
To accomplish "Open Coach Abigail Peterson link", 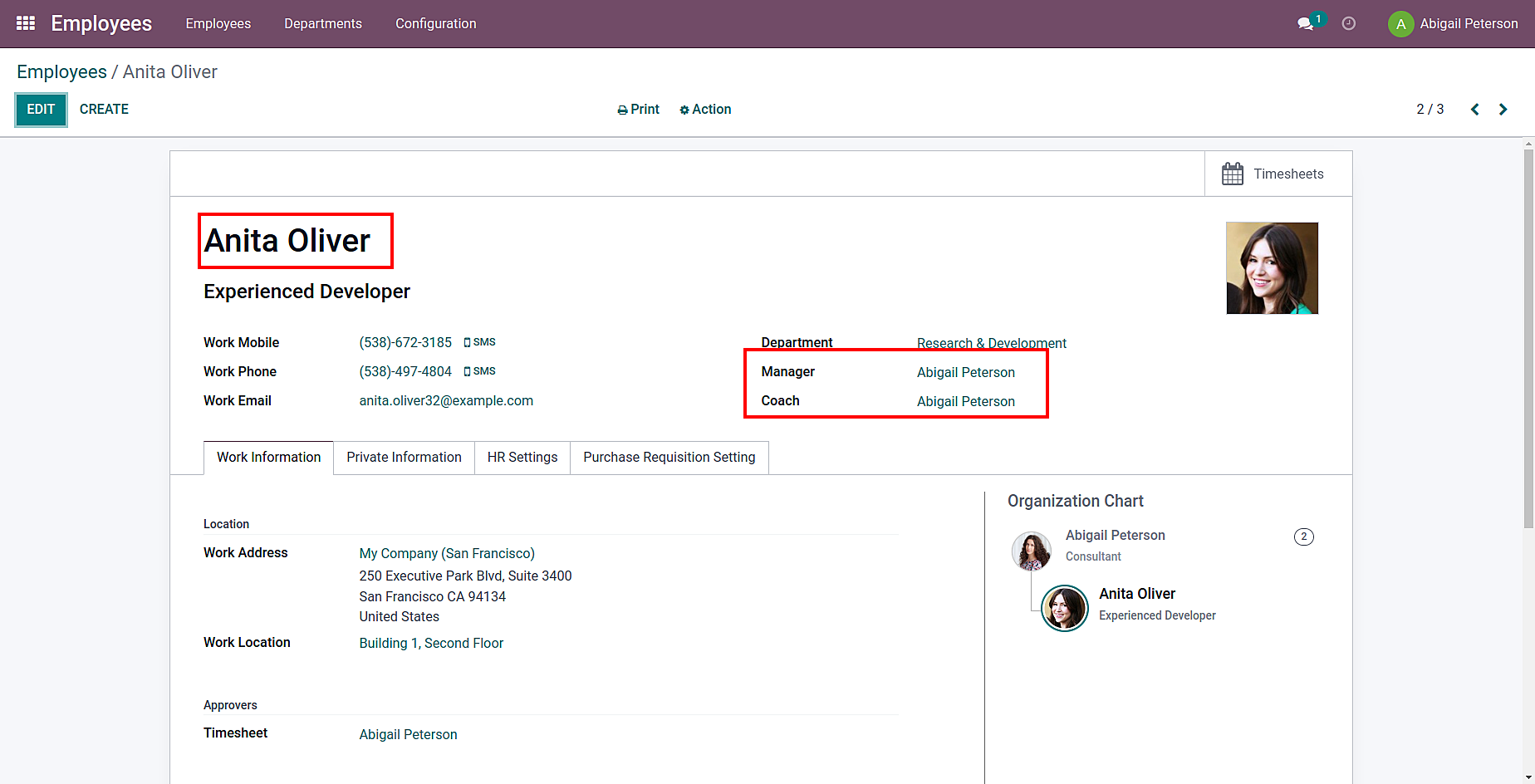I will [x=966, y=401].
